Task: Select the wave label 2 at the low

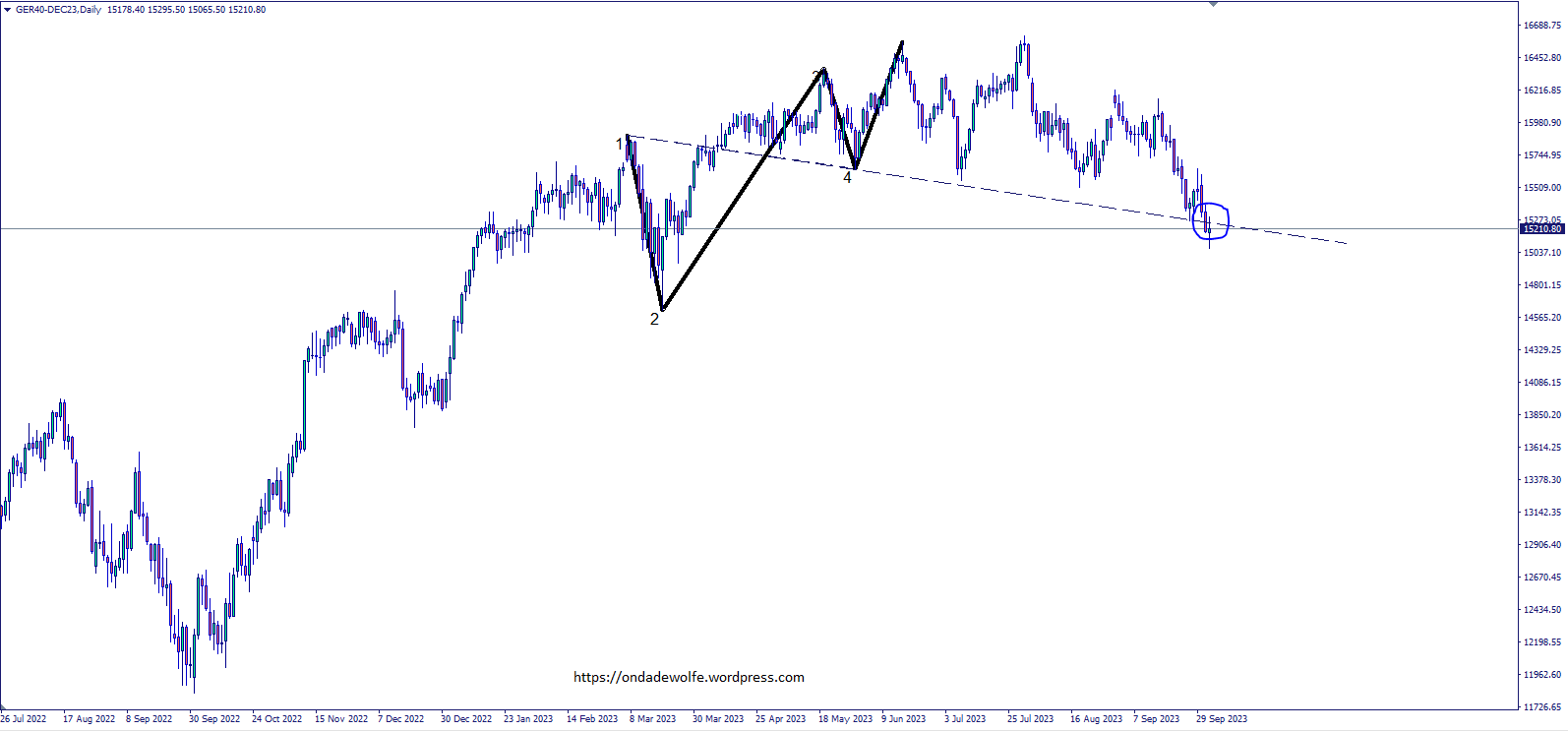Action: click(654, 319)
